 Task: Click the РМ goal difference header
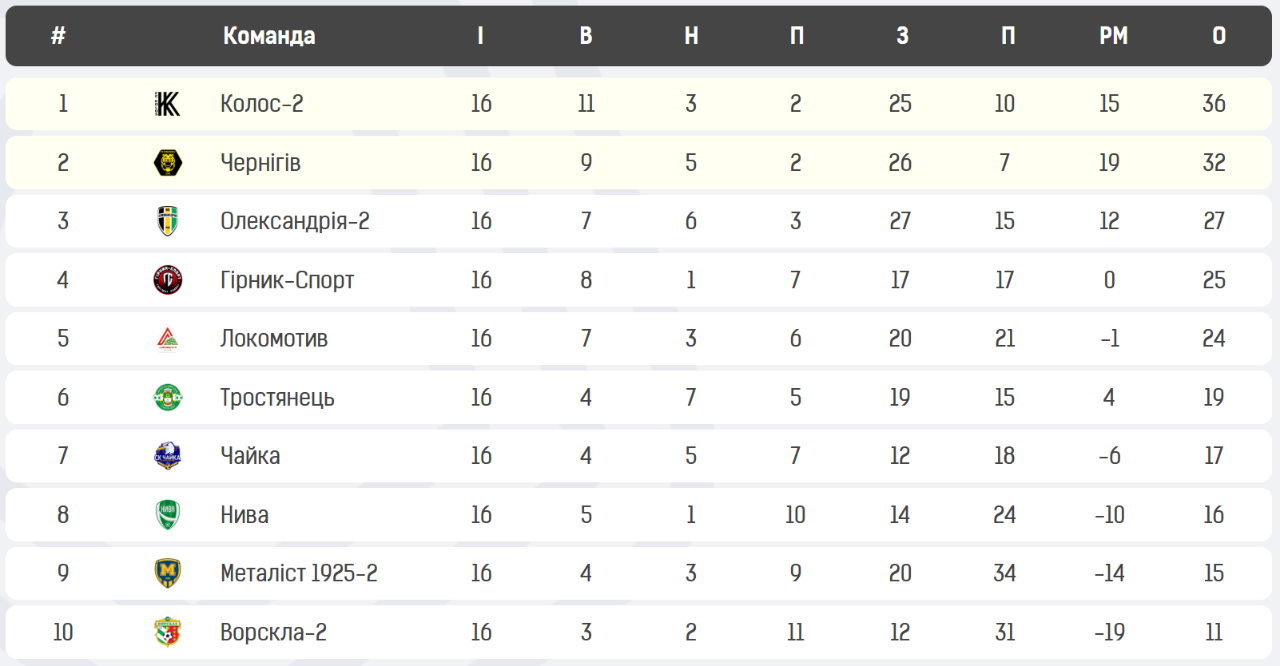[x=1113, y=36]
